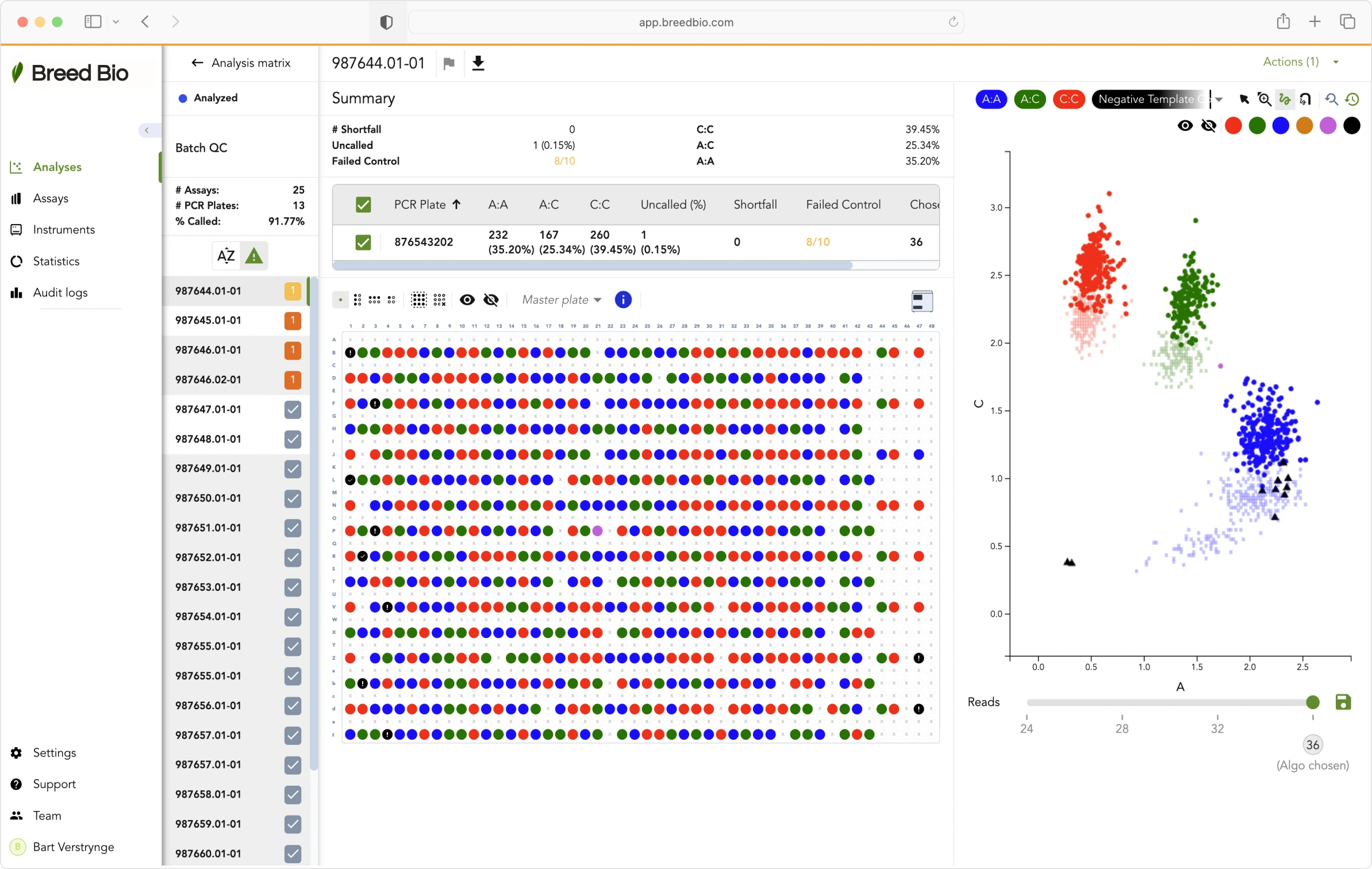Select the purple color swatch in the legend
This screenshot has height=869, width=1372.
(1327, 125)
